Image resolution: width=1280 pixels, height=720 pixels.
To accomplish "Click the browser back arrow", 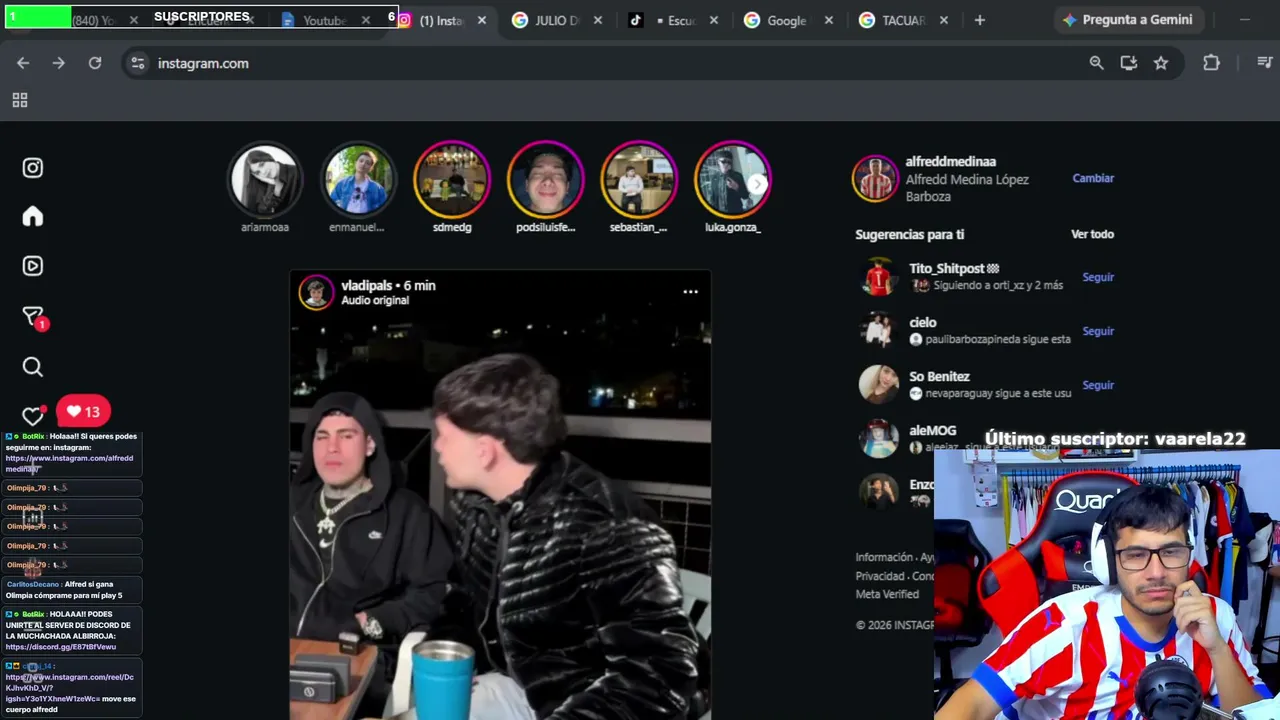I will (23, 63).
